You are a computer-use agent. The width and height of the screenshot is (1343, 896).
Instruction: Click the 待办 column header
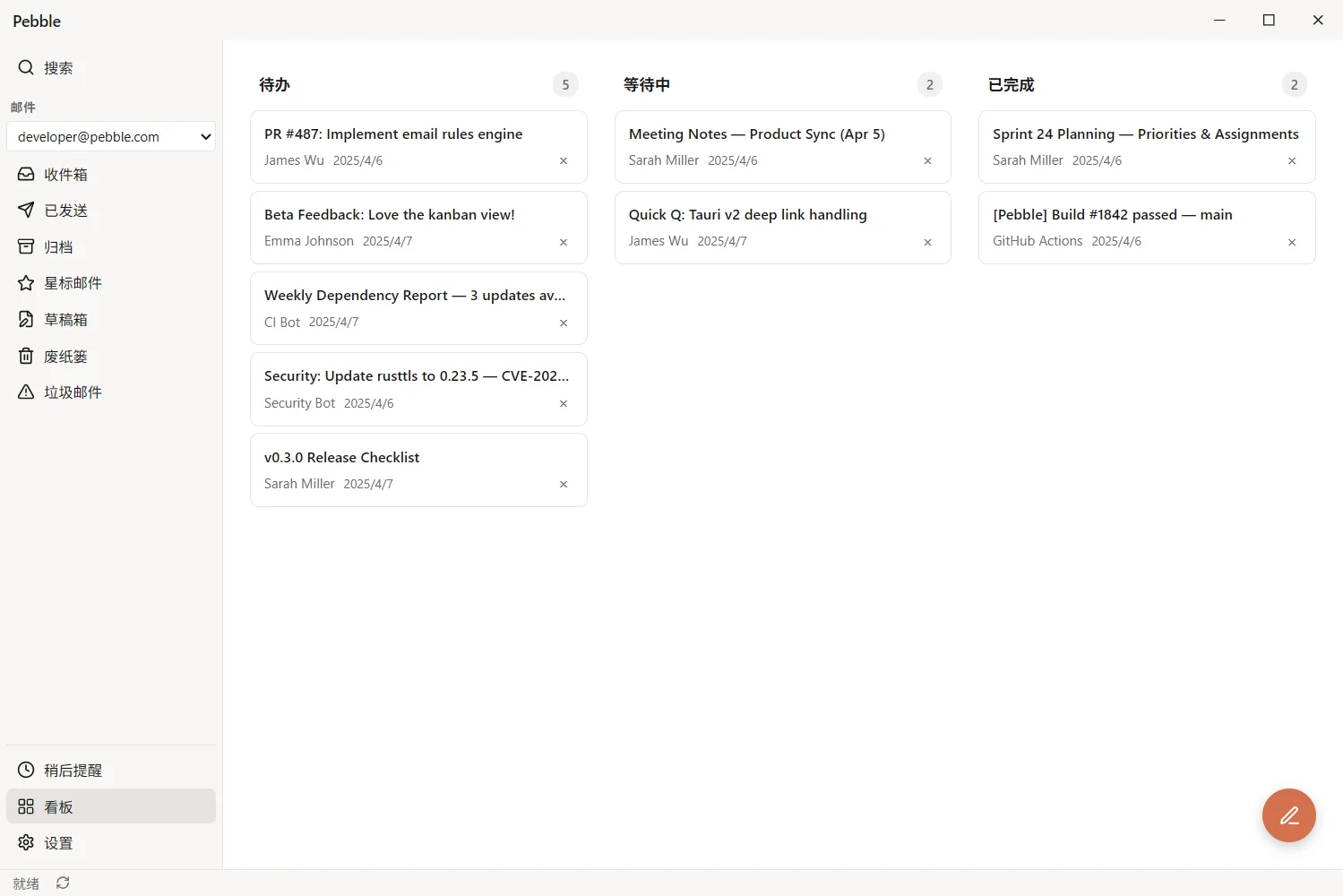point(274,84)
